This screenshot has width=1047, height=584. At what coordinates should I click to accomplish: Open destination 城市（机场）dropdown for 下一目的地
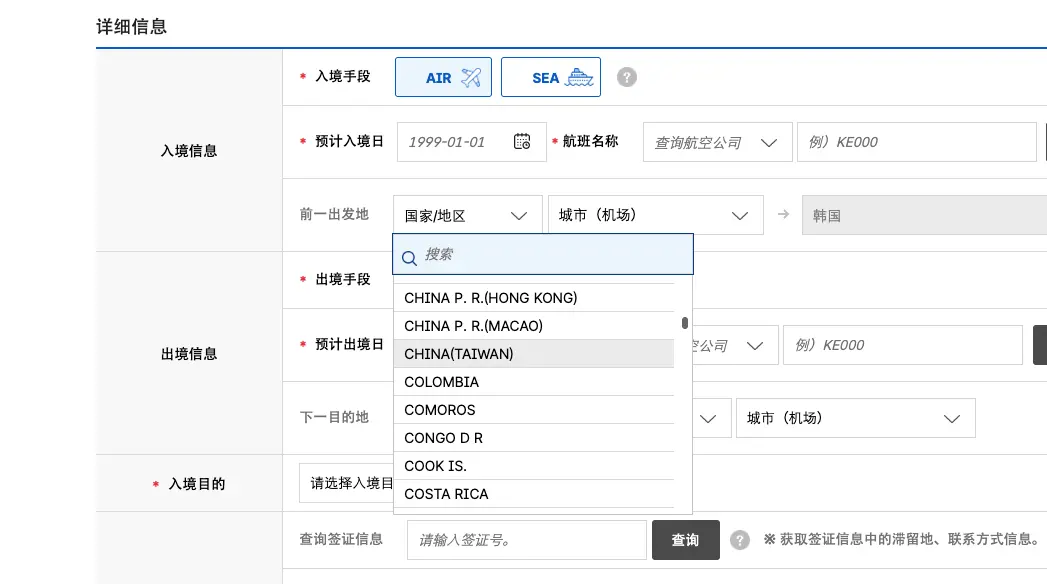[x=856, y=417]
